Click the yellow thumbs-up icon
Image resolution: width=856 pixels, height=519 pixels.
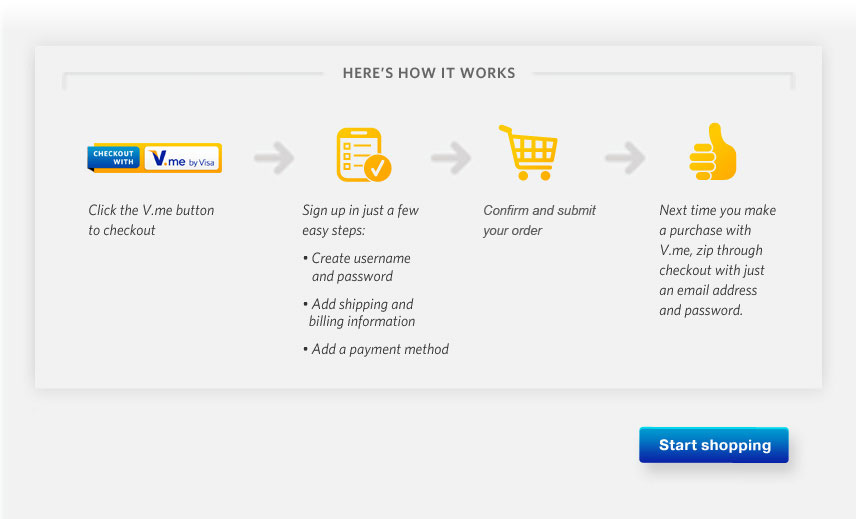click(x=712, y=153)
